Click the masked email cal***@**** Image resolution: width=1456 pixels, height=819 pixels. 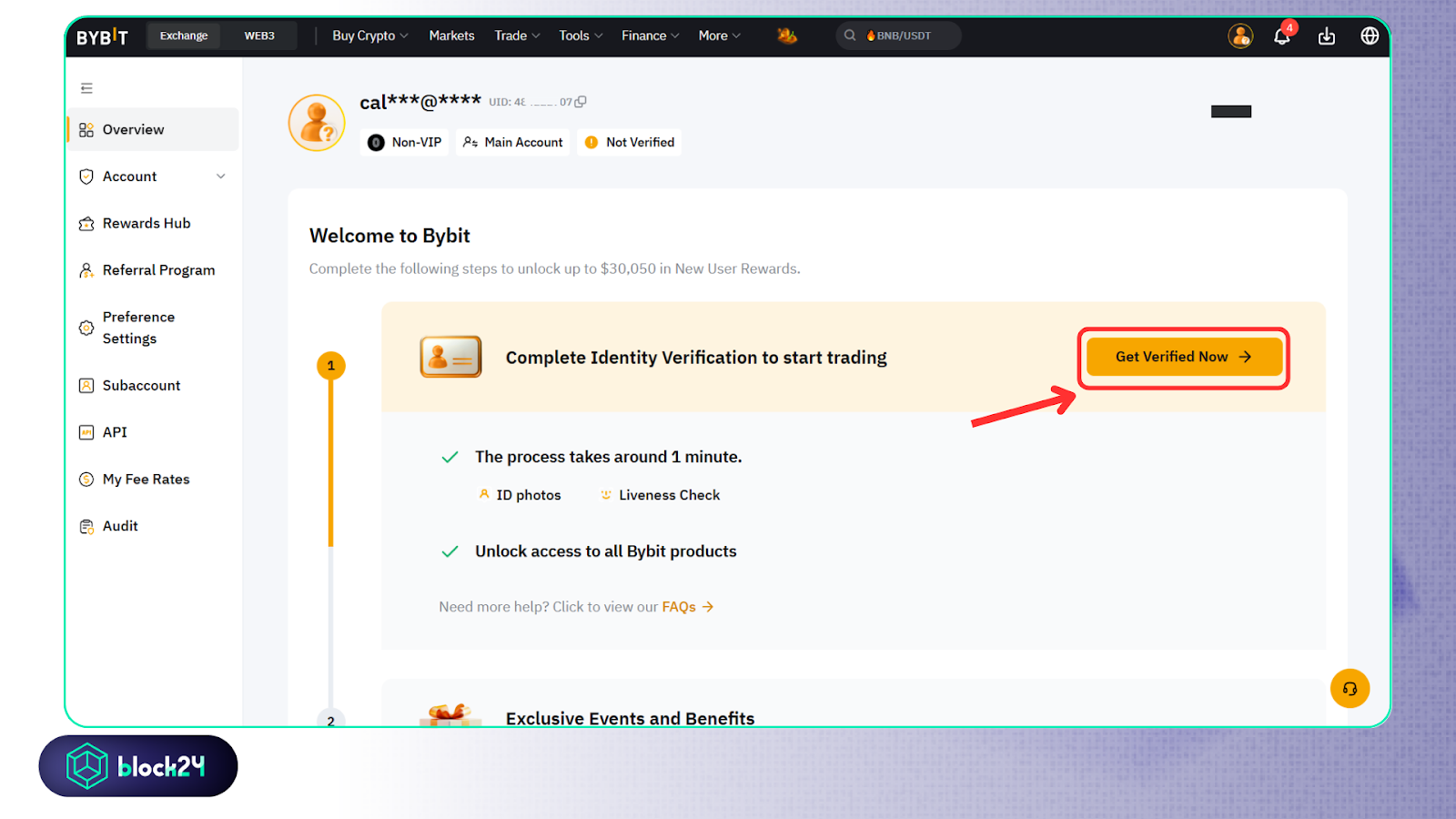420,102
